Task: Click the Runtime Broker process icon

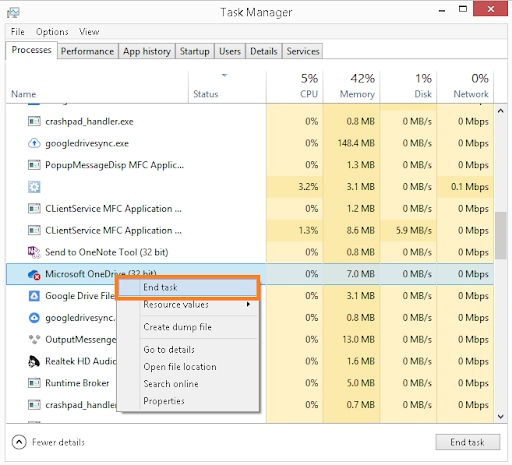Action: pyautogui.click(x=34, y=383)
